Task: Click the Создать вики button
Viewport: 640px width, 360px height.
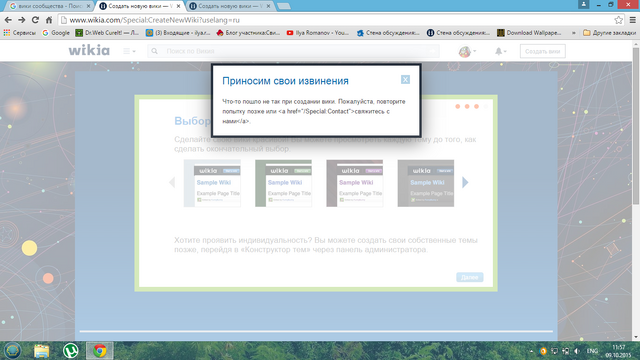Action: pyautogui.click(x=542, y=51)
